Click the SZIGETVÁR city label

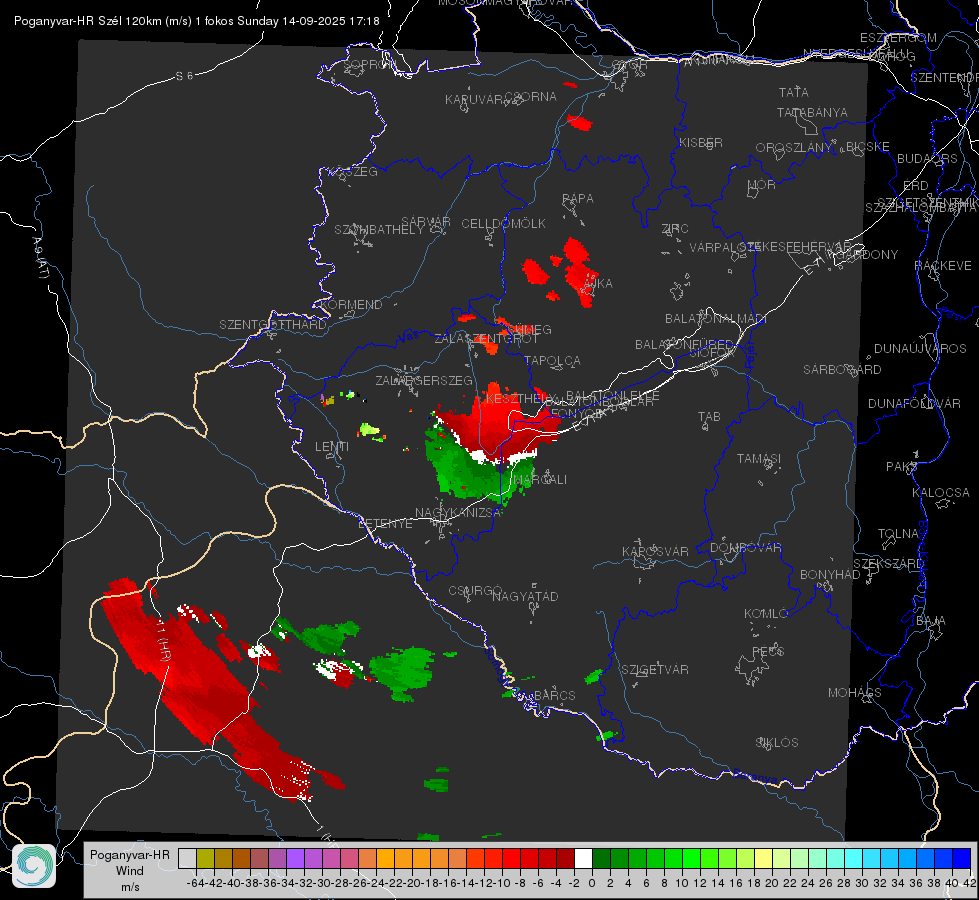(x=655, y=670)
